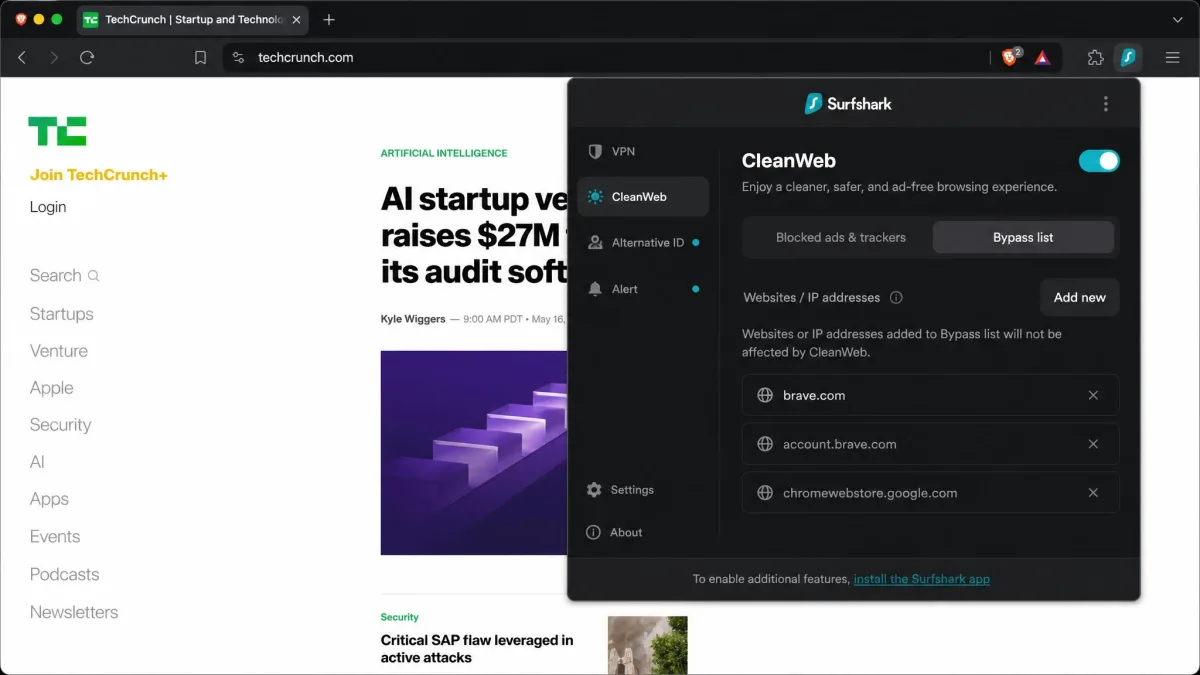The image size is (1200, 675).
Task: Go forward in browser history
Action: pos(54,58)
